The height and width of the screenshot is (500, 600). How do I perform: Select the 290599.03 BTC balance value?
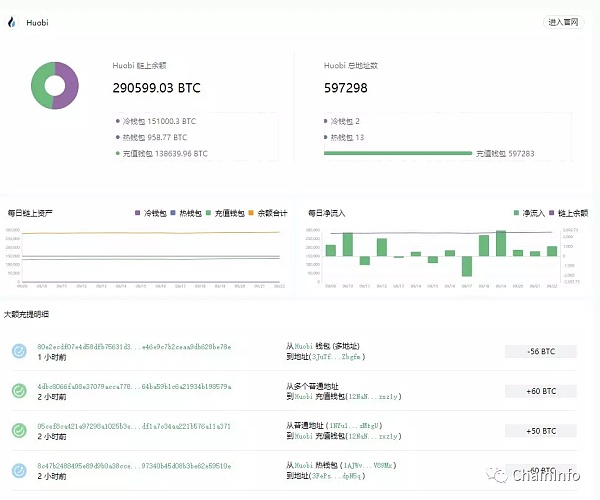(x=157, y=88)
